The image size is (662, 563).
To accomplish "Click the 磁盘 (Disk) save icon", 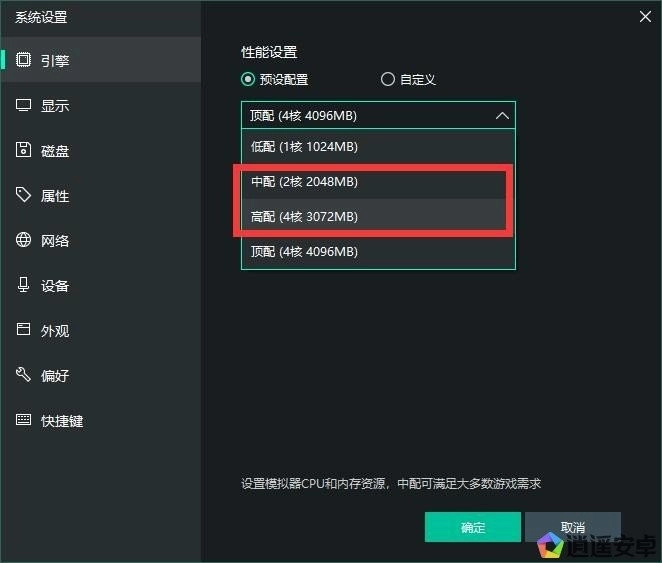I will click(23, 151).
